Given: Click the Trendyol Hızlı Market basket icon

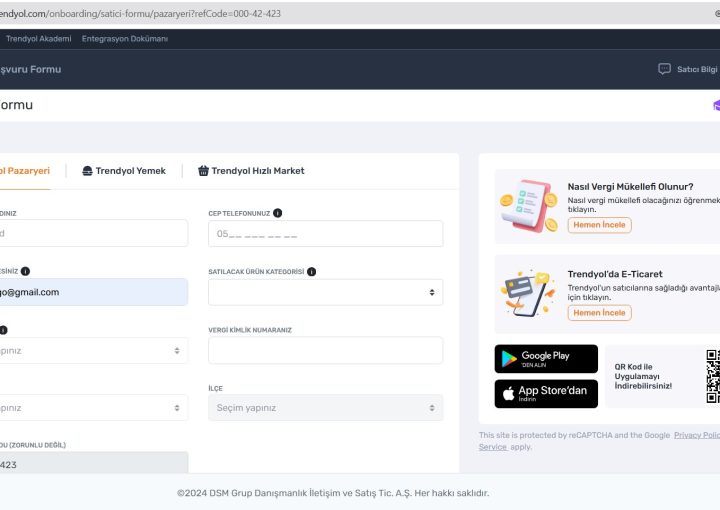Looking at the screenshot, I should click(203, 171).
